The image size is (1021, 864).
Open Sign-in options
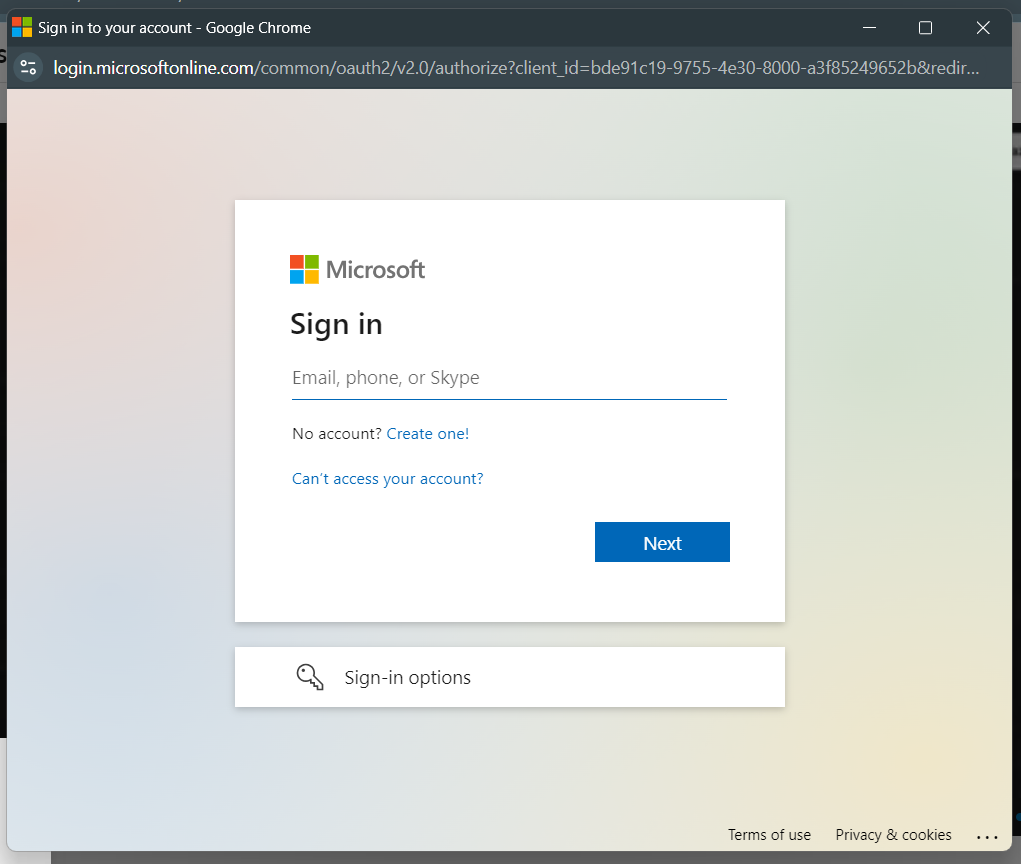pyautogui.click(x=510, y=677)
